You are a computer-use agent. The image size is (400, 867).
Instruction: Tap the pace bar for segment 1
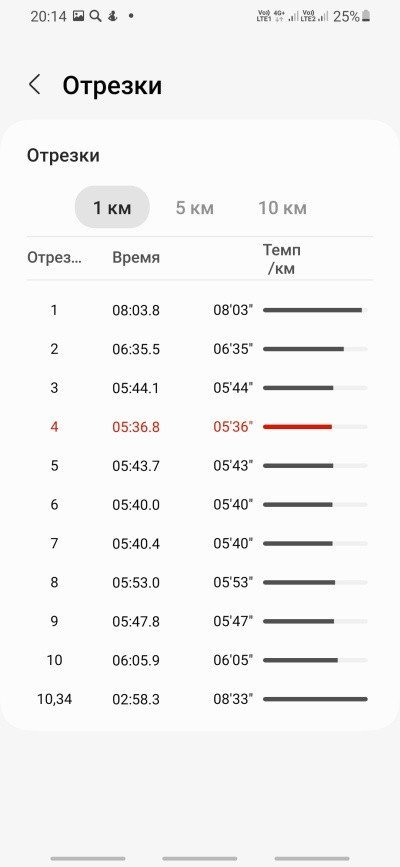point(313,310)
